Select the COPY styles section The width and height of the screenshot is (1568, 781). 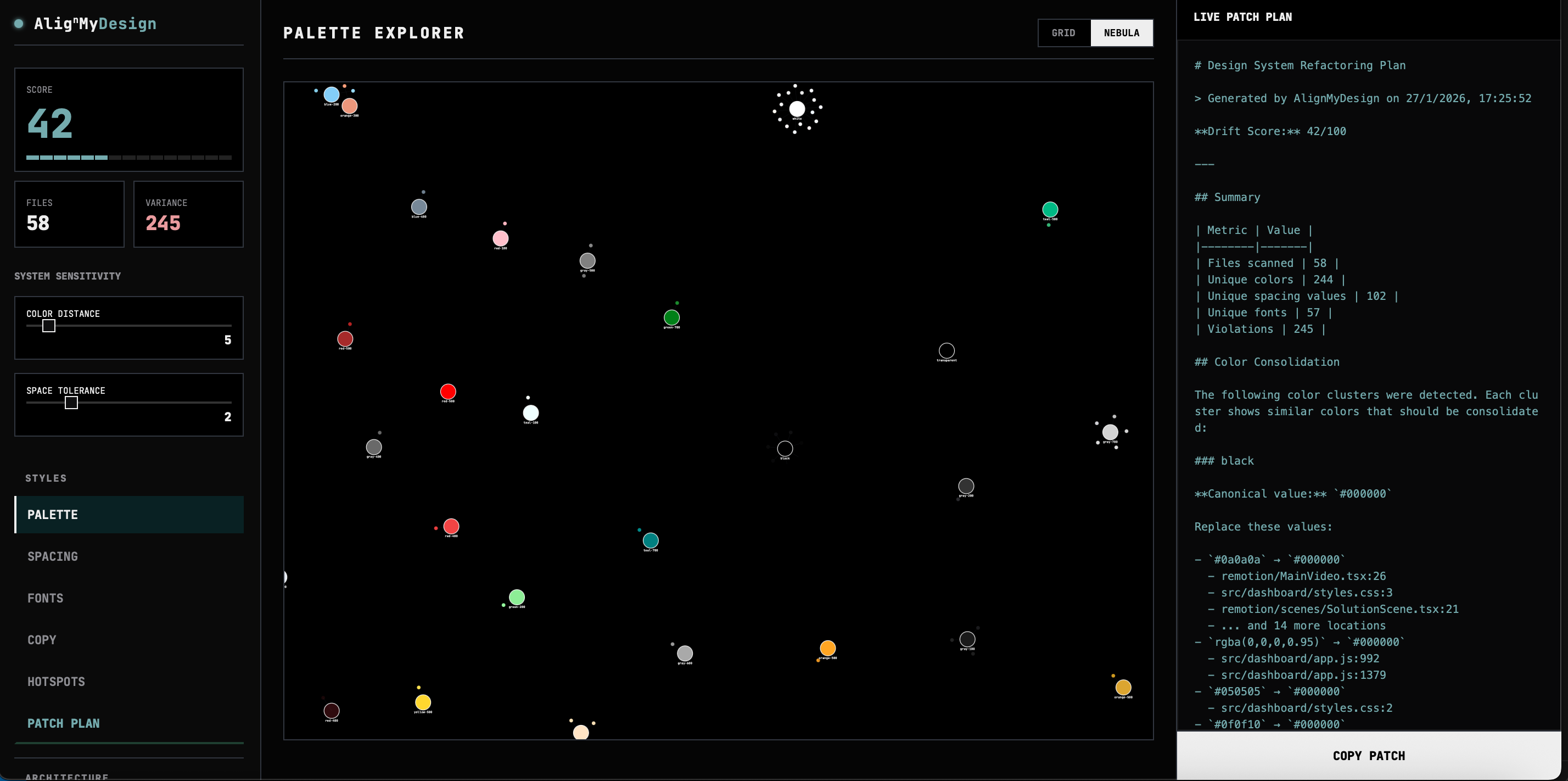(x=41, y=639)
